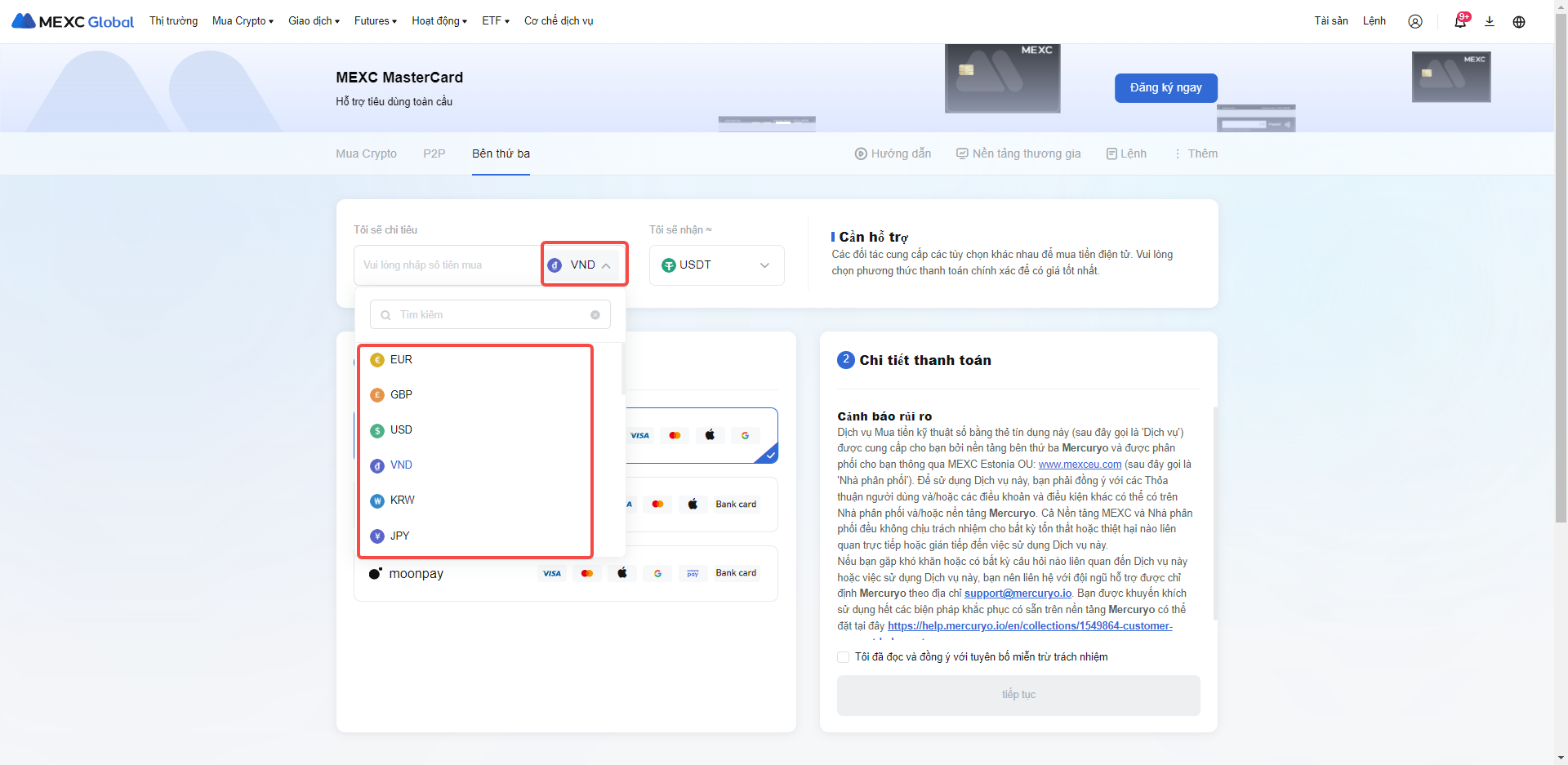
Task: Click the download app icon
Action: (1490, 21)
